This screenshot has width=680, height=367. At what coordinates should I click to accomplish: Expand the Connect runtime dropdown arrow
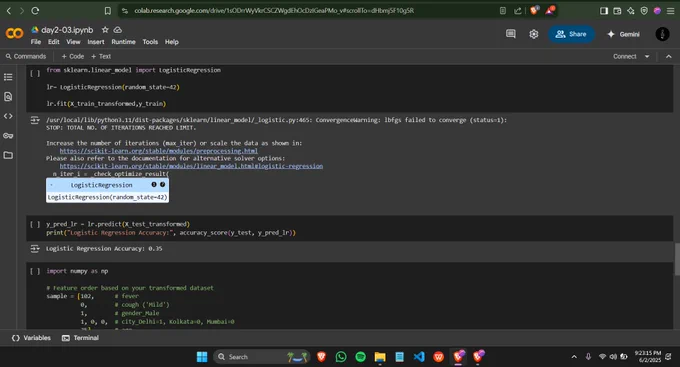pyautogui.click(x=647, y=56)
